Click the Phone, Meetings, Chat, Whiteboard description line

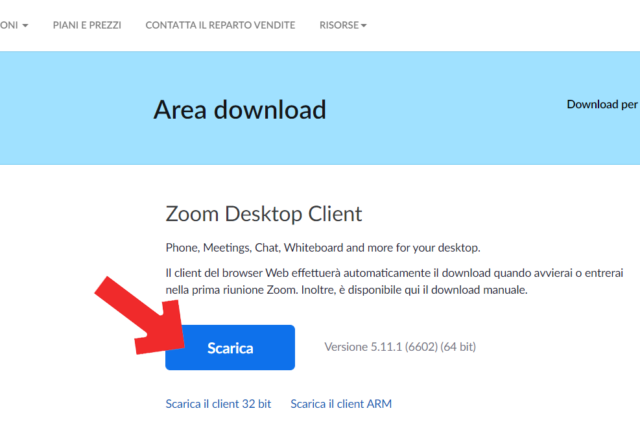point(323,248)
